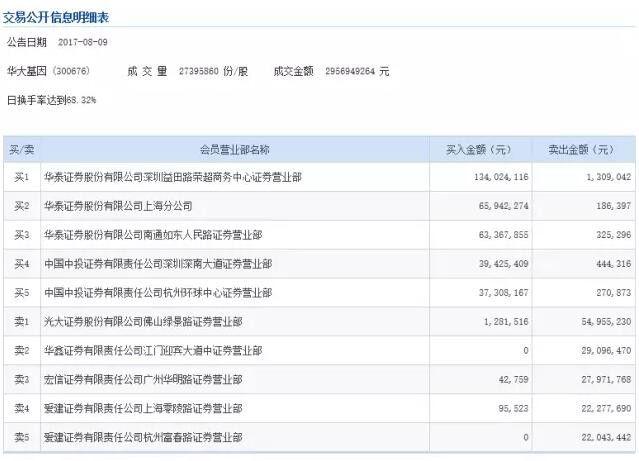Click the 日换手率达到68.32% line
The width and height of the screenshot is (639, 461).
point(51,100)
